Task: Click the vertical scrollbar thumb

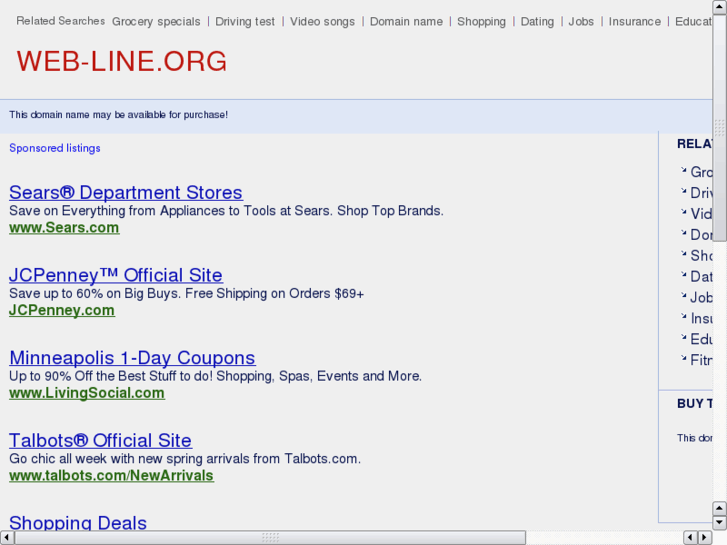Action: [x=720, y=128]
